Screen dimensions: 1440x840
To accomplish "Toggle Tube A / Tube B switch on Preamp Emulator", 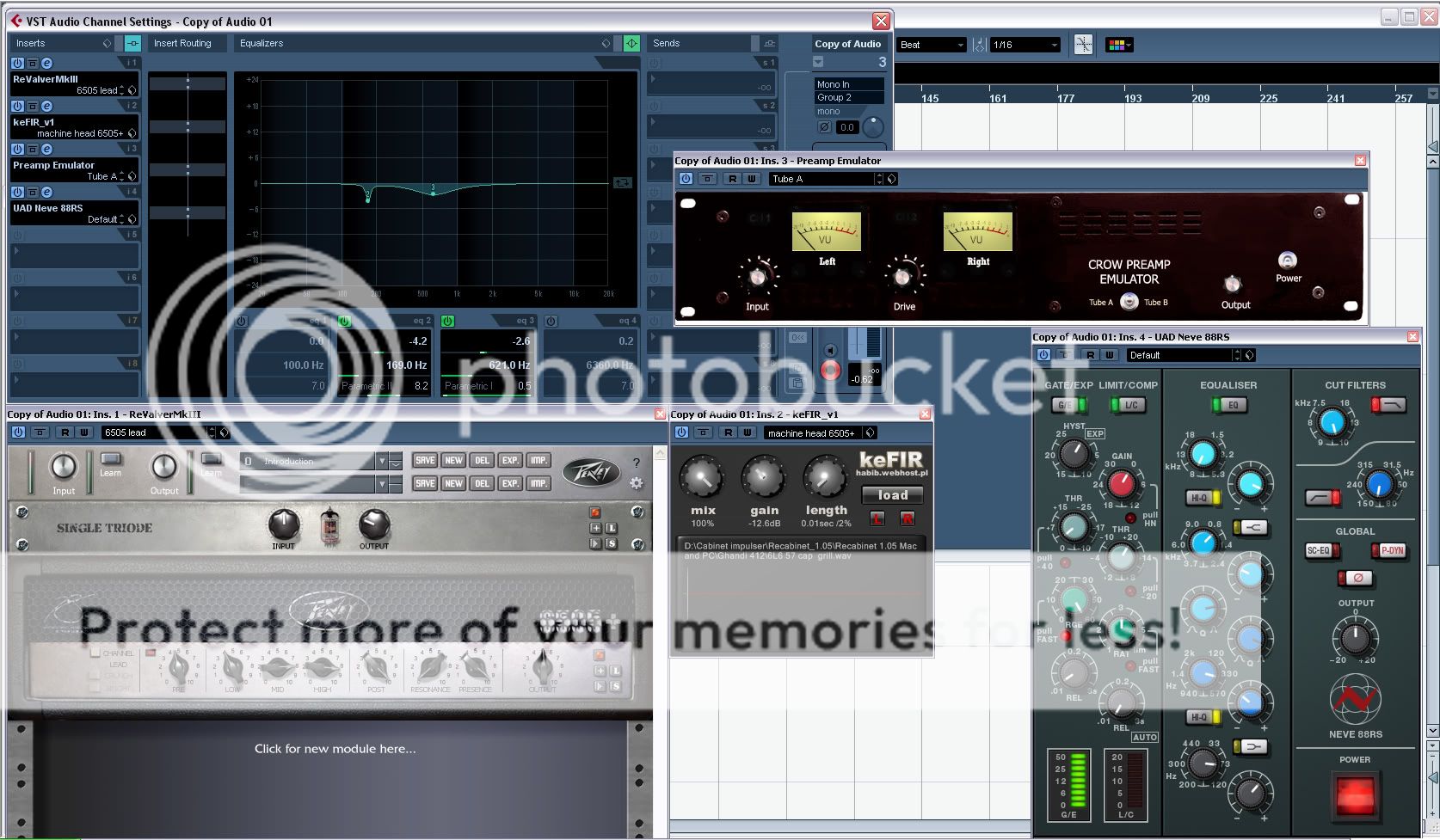I will click(x=1129, y=302).
